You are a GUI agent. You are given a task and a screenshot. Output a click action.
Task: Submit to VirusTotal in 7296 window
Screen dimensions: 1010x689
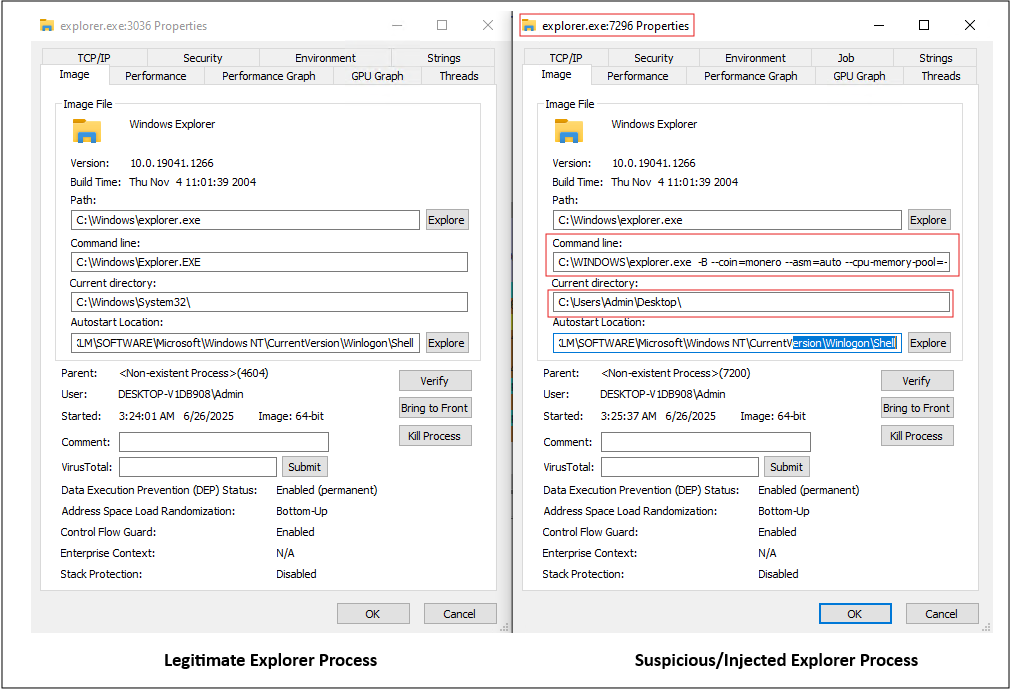[786, 467]
